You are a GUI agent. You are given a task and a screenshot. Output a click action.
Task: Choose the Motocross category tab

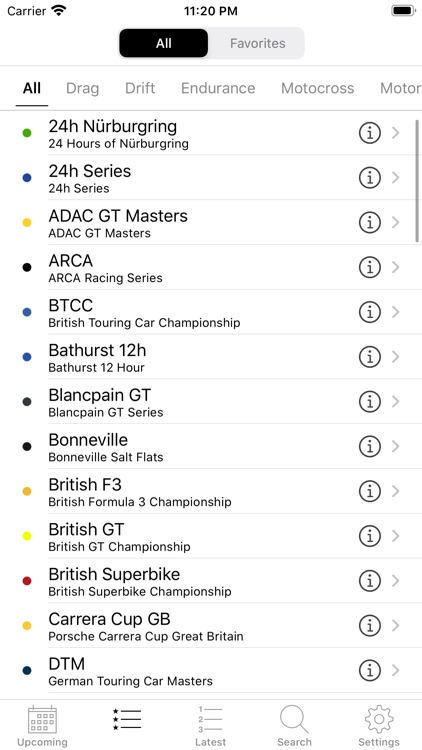(318, 88)
